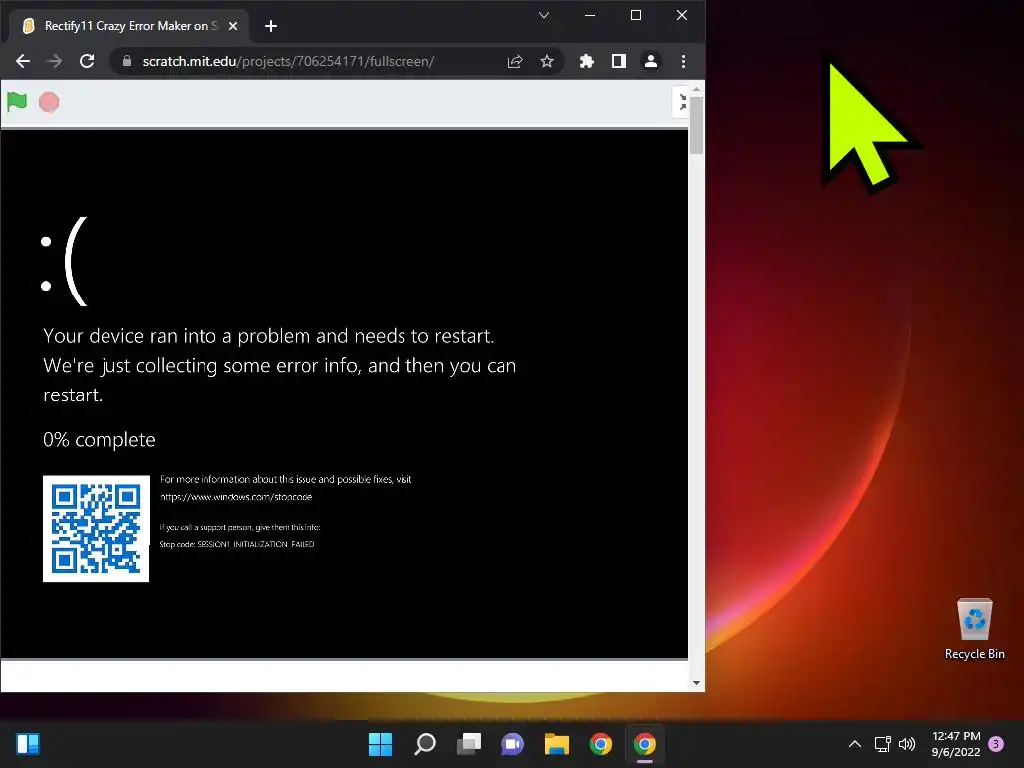This screenshot has width=1024, height=768.
Task: Open Chrome extensions puzzle icon
Action: [586, 61]
